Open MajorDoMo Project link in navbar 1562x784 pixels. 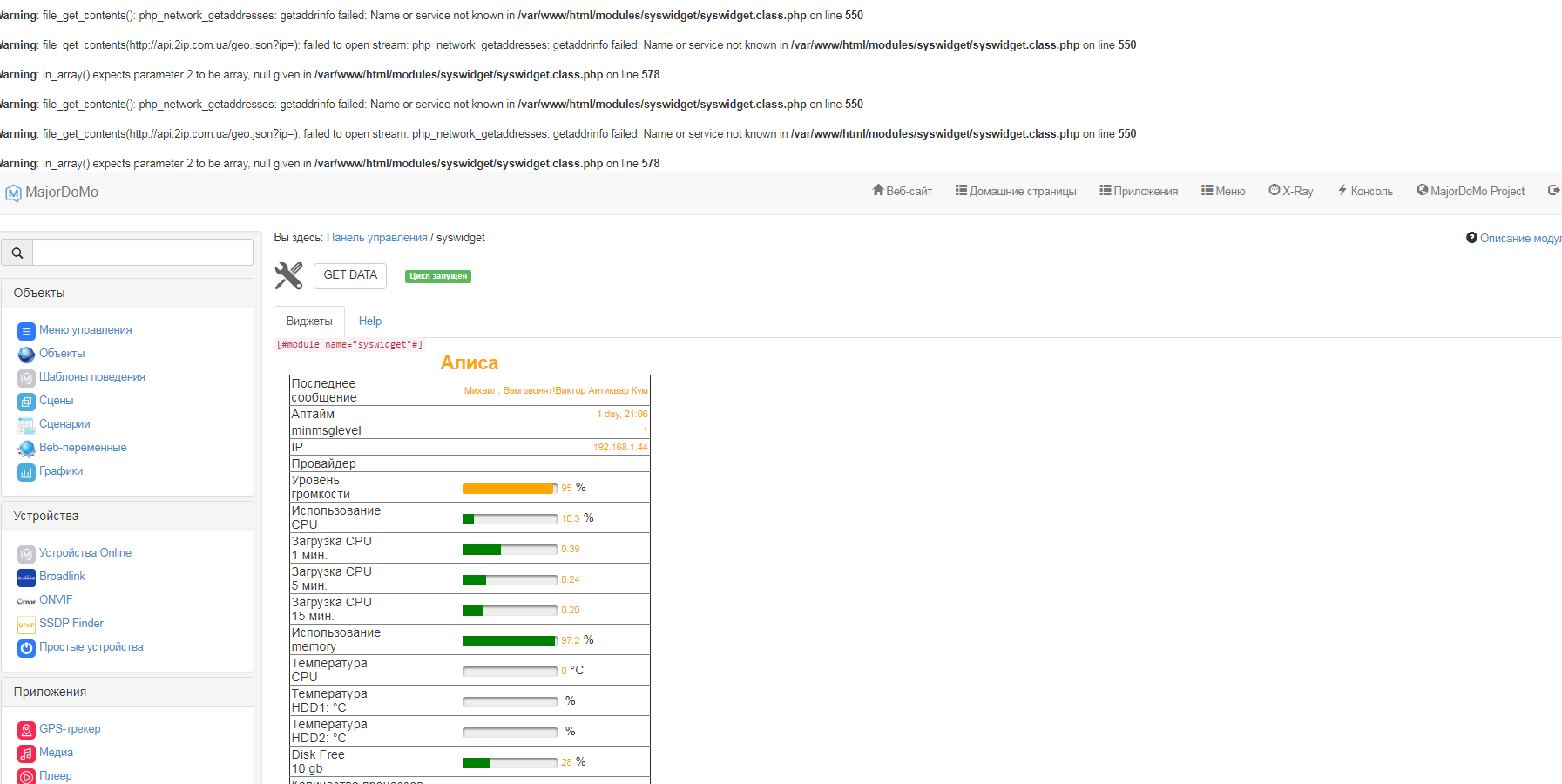coord(1471,191)
